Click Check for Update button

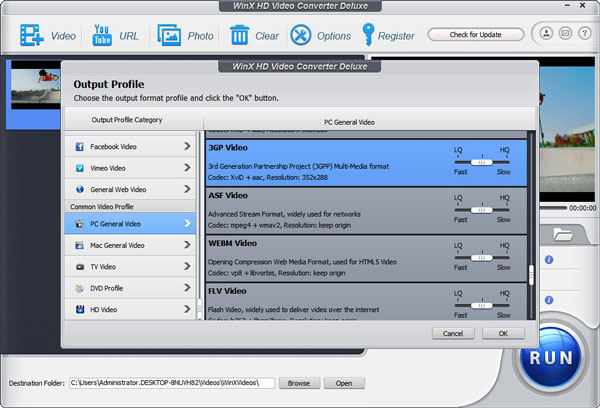pos(475,34)
